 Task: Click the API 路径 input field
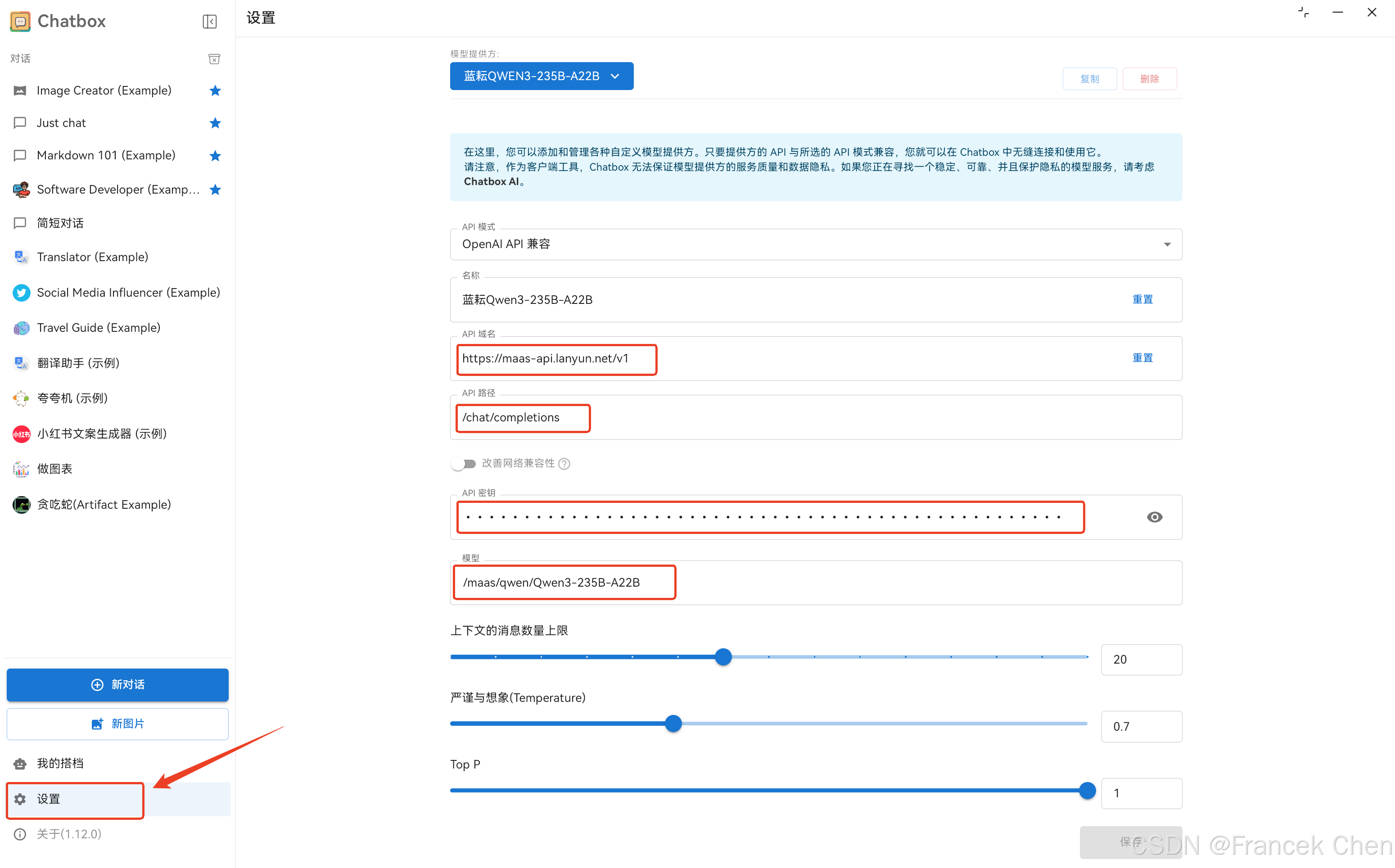coord(815,417)
